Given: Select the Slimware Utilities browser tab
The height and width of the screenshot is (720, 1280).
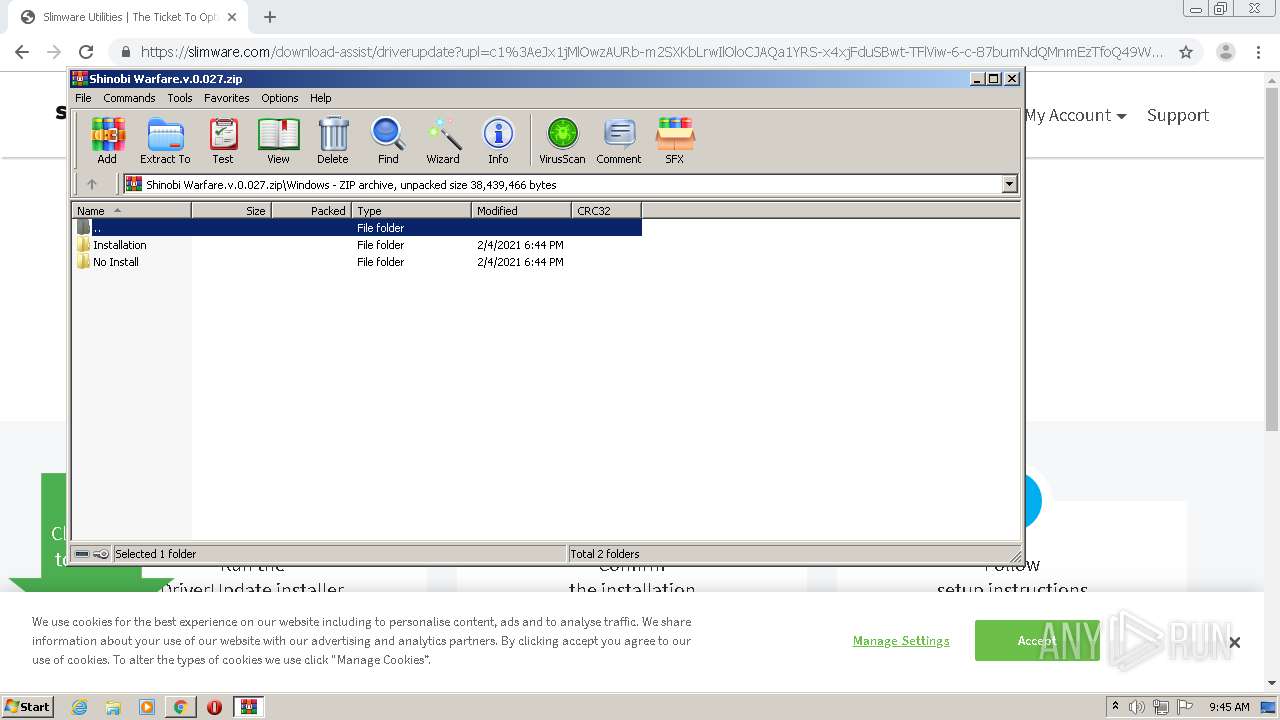Looking at the screenshot, I should click(128, 17).
